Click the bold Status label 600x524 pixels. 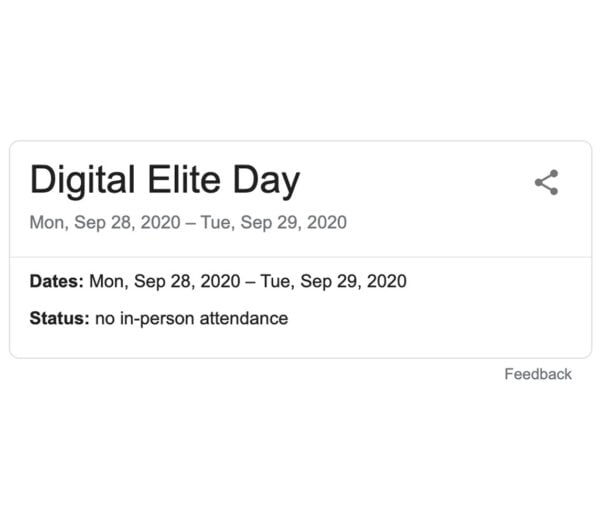[x=59, y=319]
